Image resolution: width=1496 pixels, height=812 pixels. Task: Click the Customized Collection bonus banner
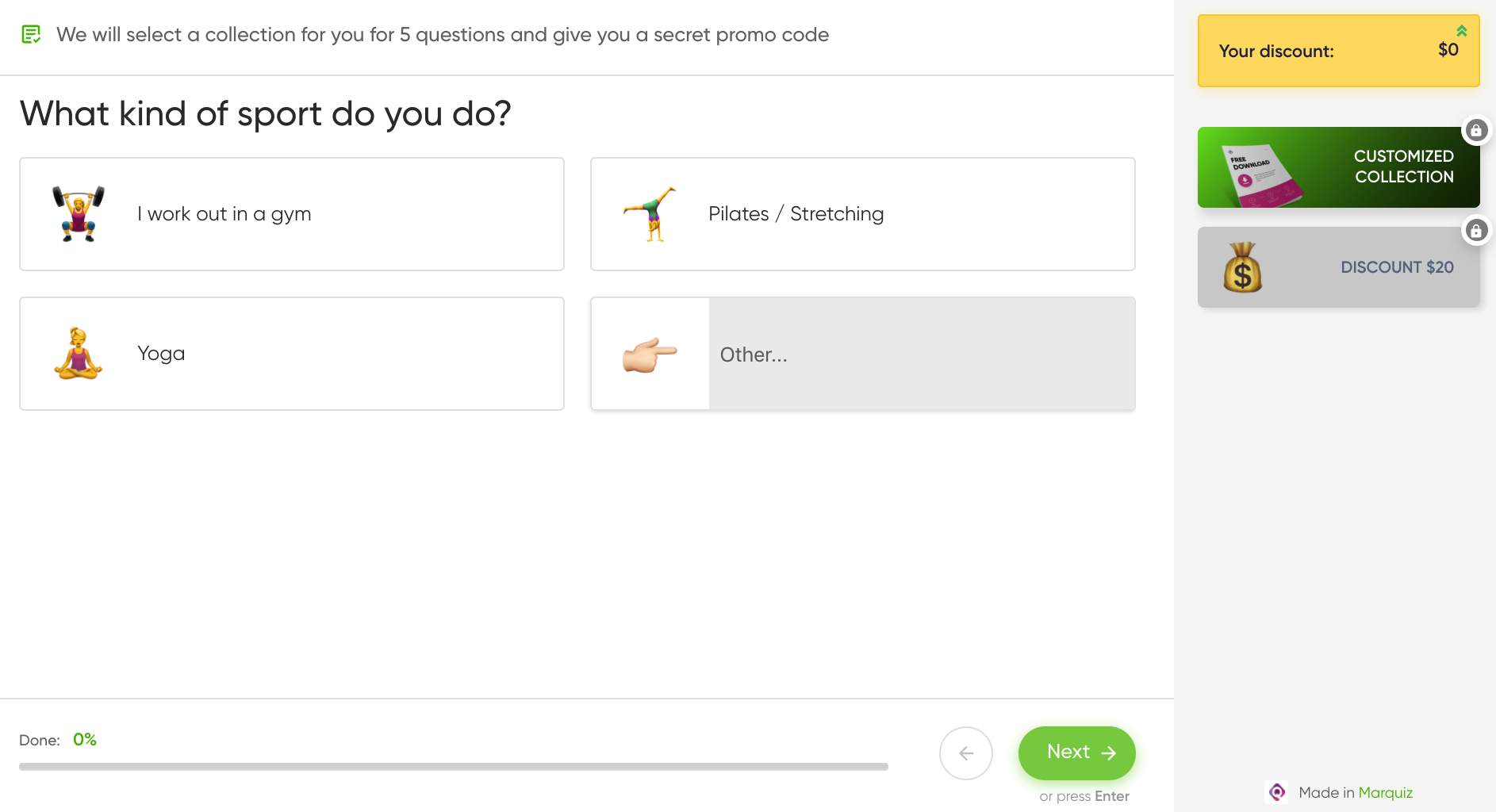click(1339, 167)
